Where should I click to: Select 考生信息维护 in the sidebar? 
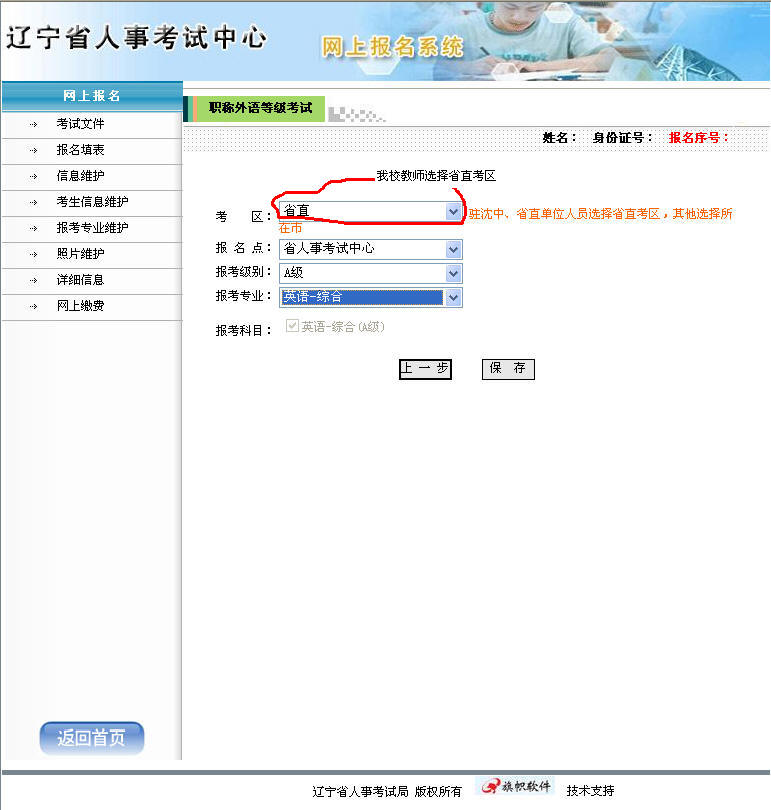coord(92,202)
